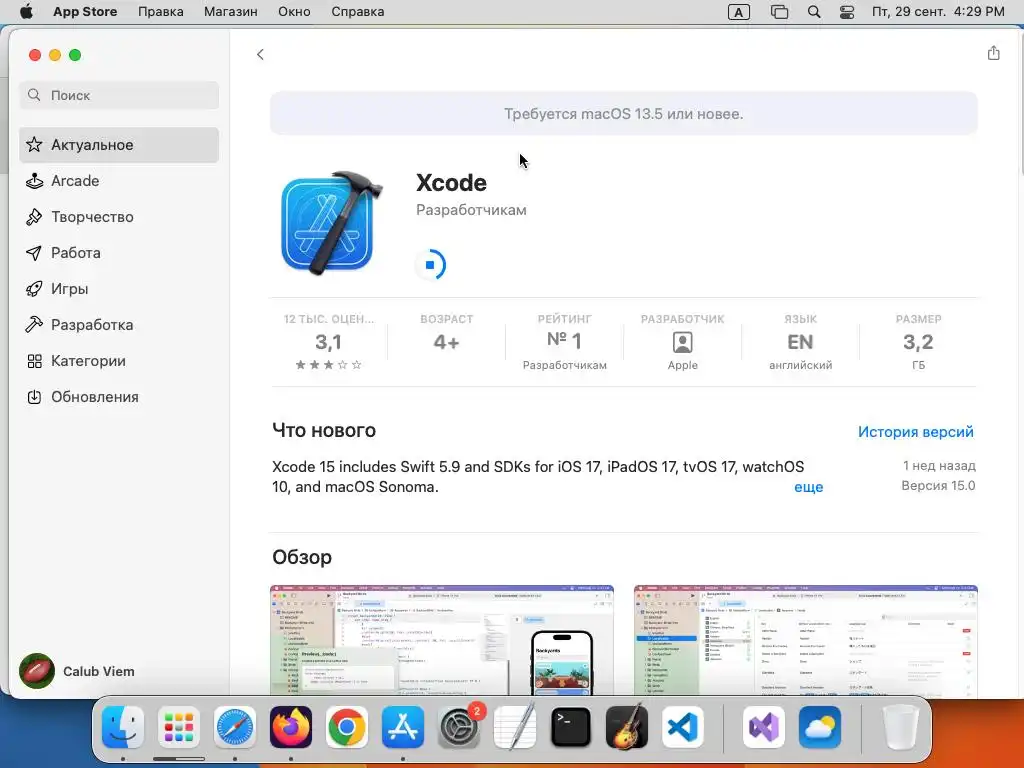Click the Версия 15.0 label
1024x768 pixels.
(x=938, y=486)
